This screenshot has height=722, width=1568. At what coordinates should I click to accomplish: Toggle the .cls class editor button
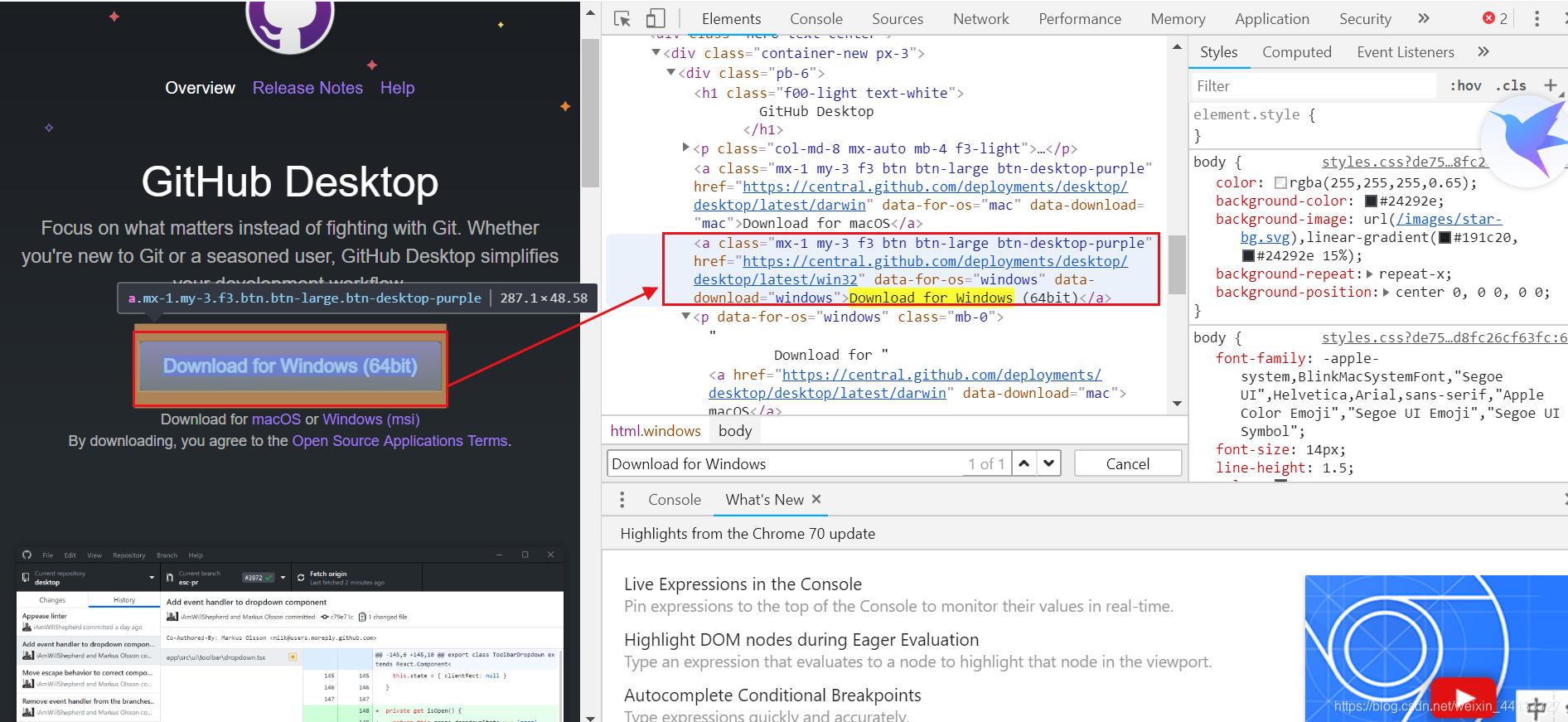click(x=1512, y=85)
